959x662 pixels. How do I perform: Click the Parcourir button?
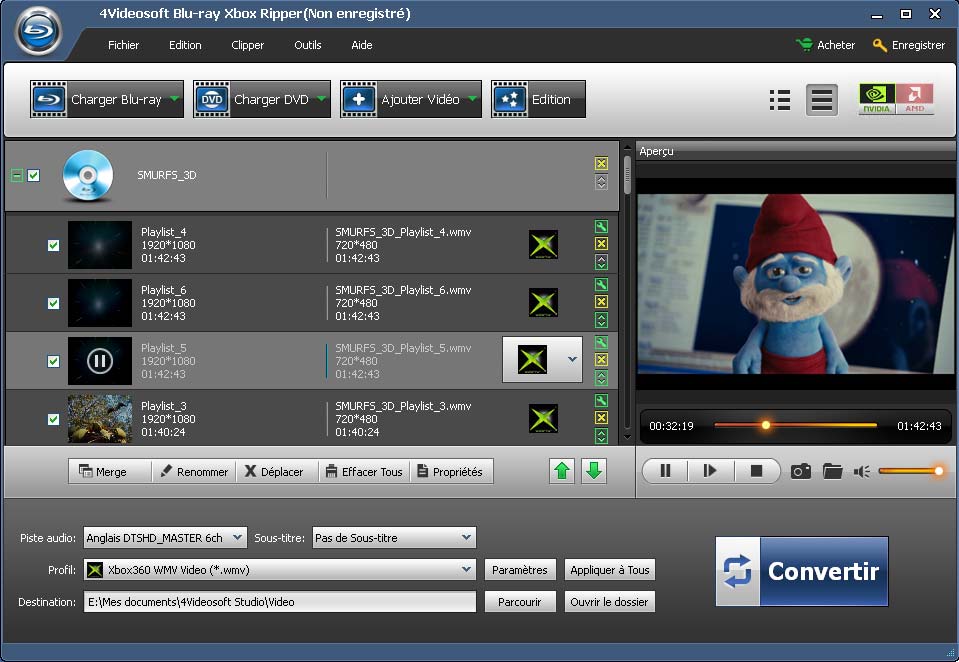(520, 602)
